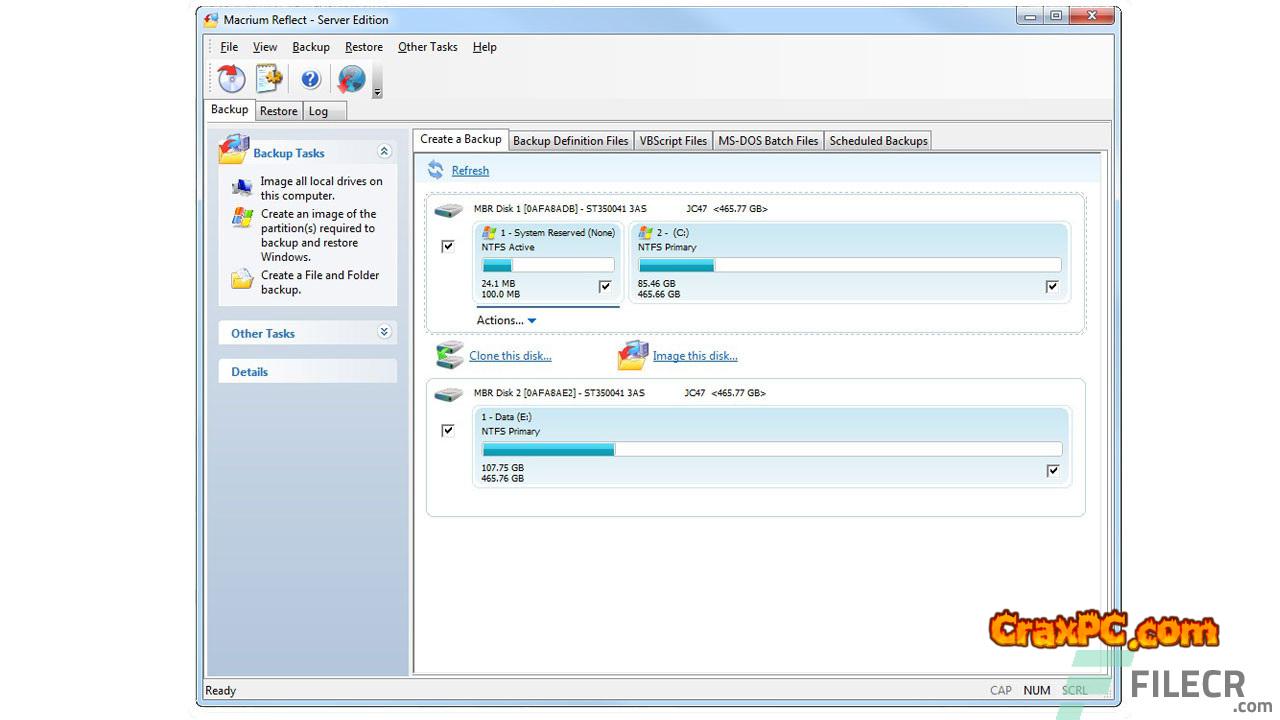Select the Create a Backup tab

pyautogui.click(x=461, y=139)
